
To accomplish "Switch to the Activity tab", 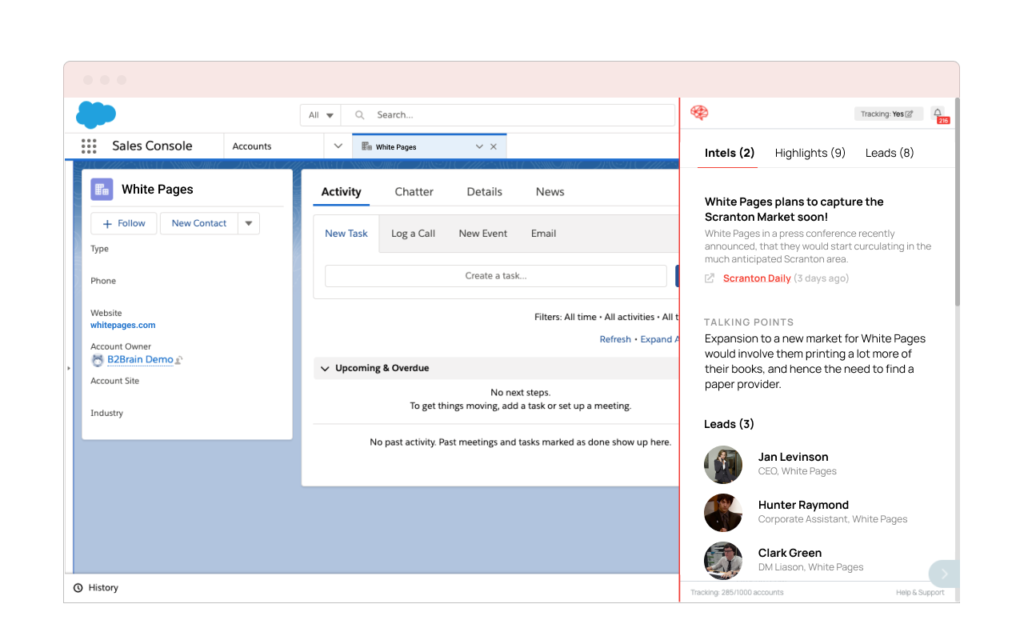I will (341, 192).
